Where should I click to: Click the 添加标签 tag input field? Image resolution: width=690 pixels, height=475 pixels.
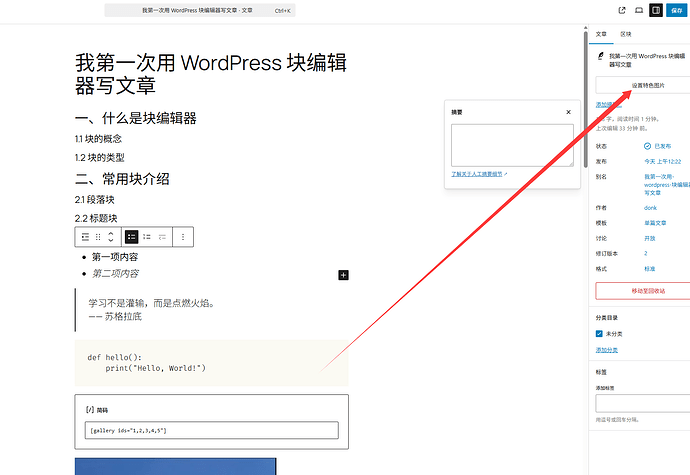click(x=643, y=403)
